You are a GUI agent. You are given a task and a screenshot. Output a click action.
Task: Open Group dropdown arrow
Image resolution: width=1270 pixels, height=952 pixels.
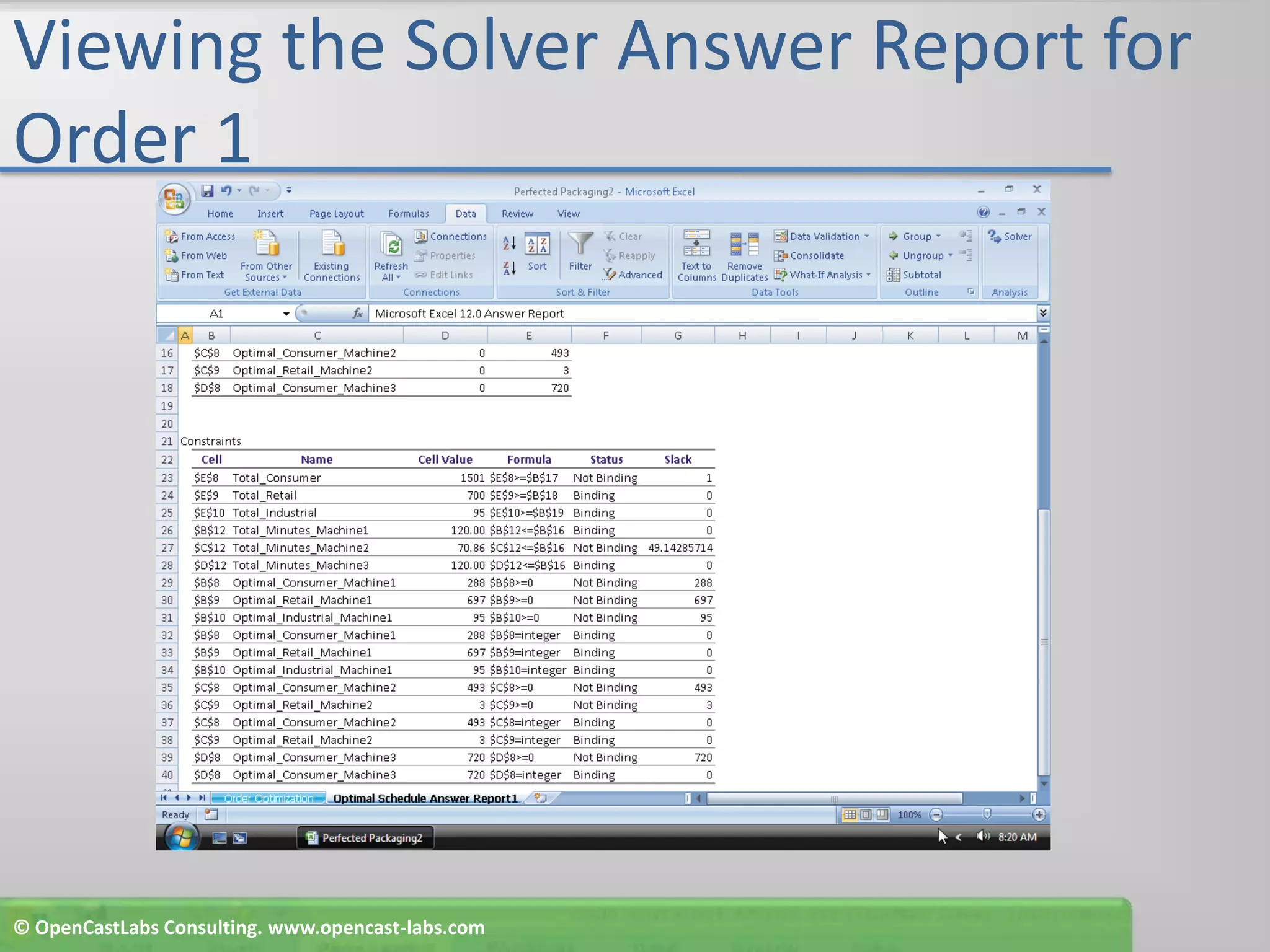click(938, 236)
